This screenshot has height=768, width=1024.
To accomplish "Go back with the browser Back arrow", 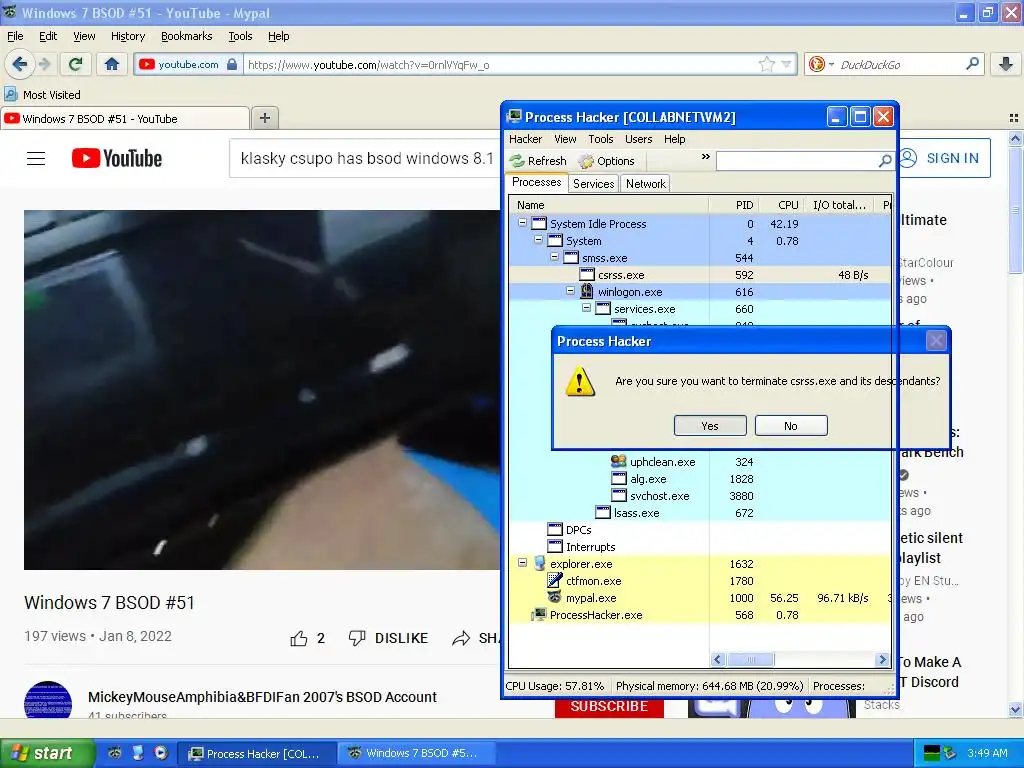I will click(x=20, y=64).
